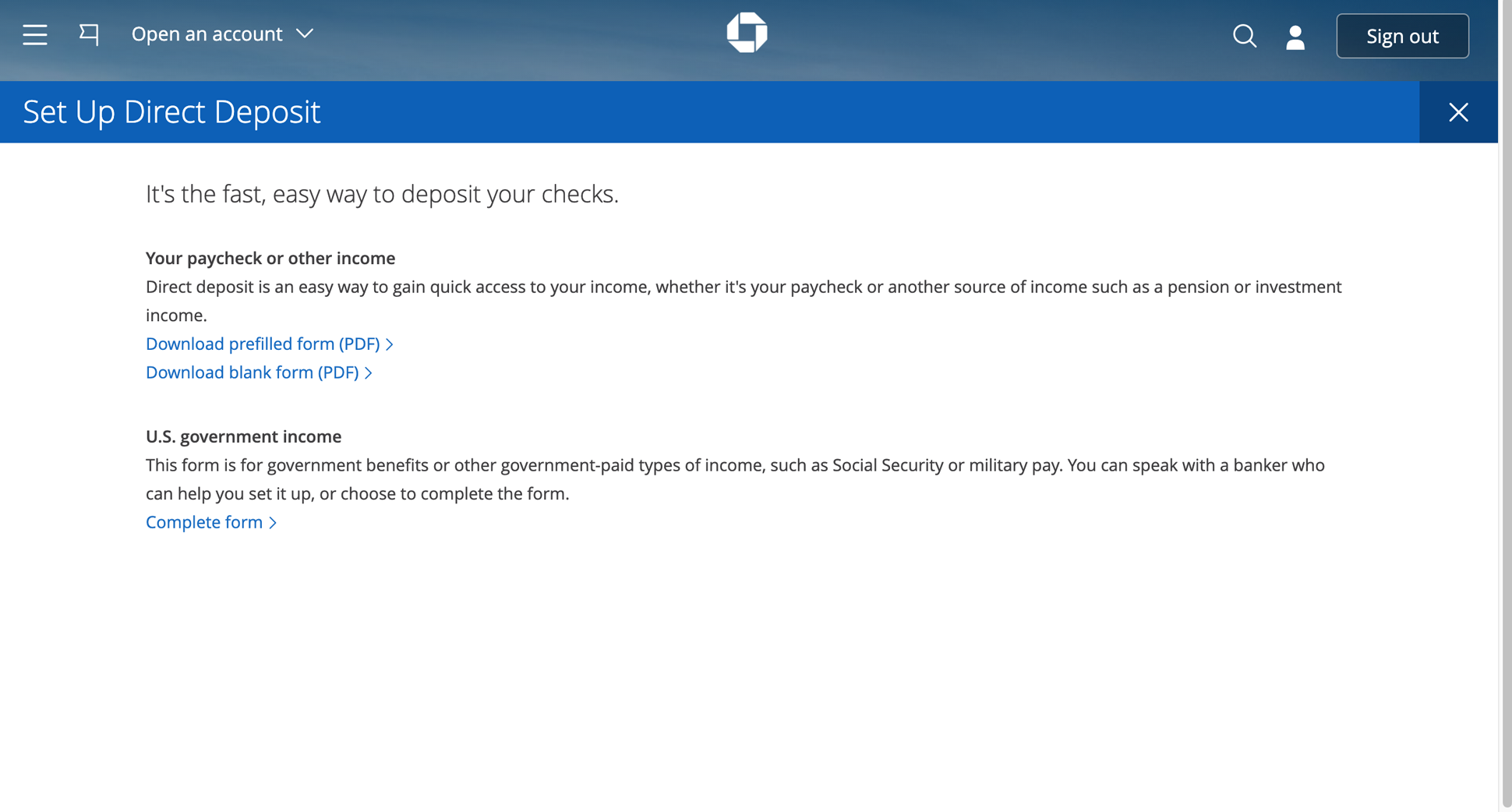Select the paycheck income section heading
The height and width of the screenshot is (812, 1512).
(270, 258)
